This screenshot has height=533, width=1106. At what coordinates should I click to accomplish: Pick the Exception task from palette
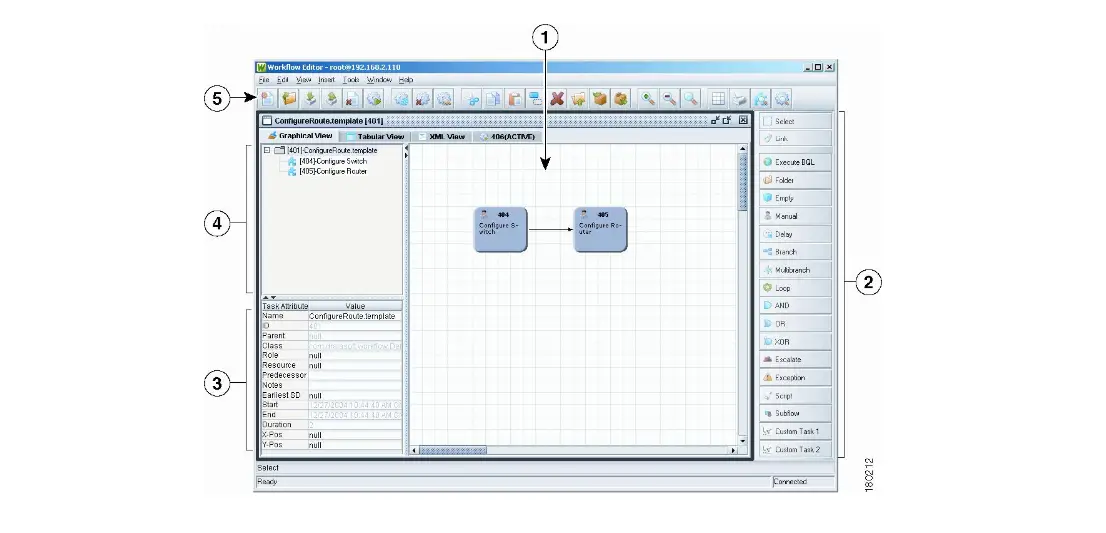tap(796, 378)
